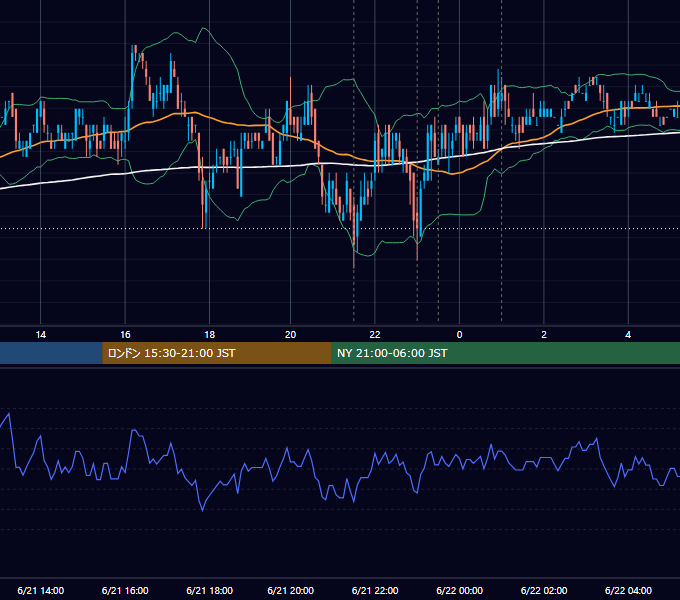This screenshot has height=600, width=680.
Task: Click the 18 hour label on price chart axis
Action: coord(209,335)
